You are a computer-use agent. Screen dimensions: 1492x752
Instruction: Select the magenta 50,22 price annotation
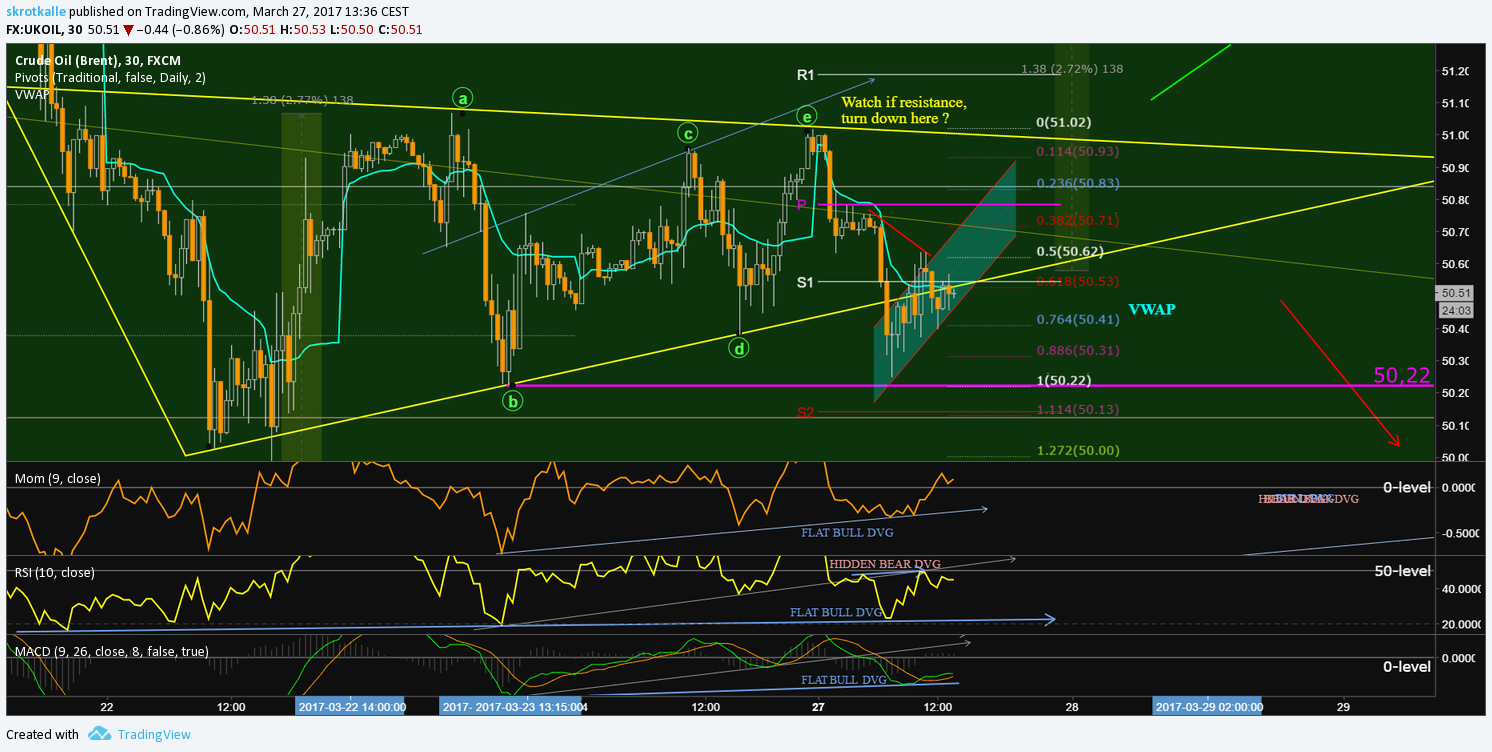[x=1402, y=375]
